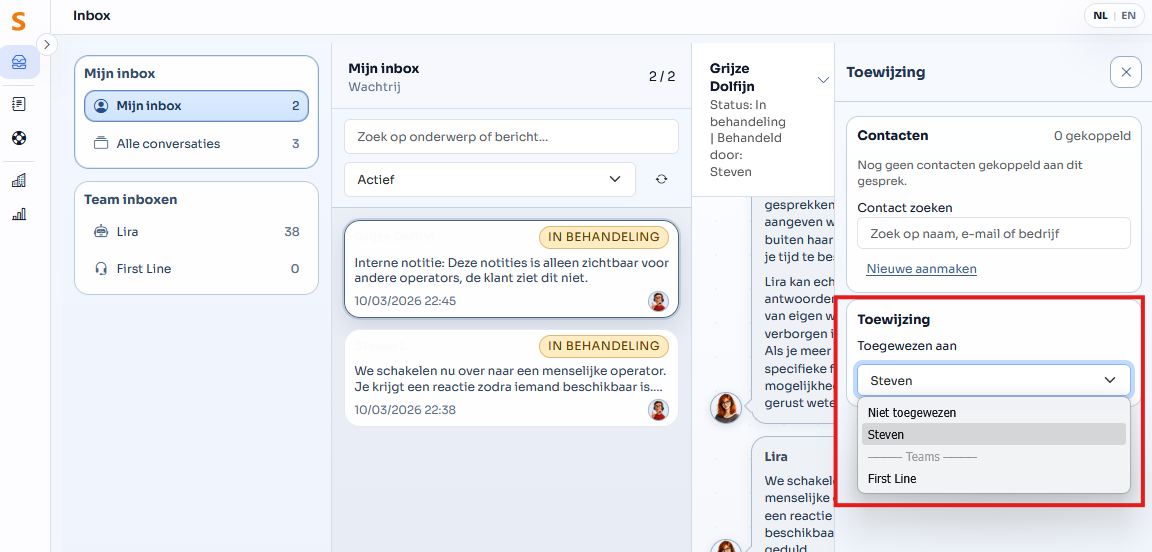
Task: Open the lifebuoy support icon in the sidebar
Action: (x=19, y=137)
